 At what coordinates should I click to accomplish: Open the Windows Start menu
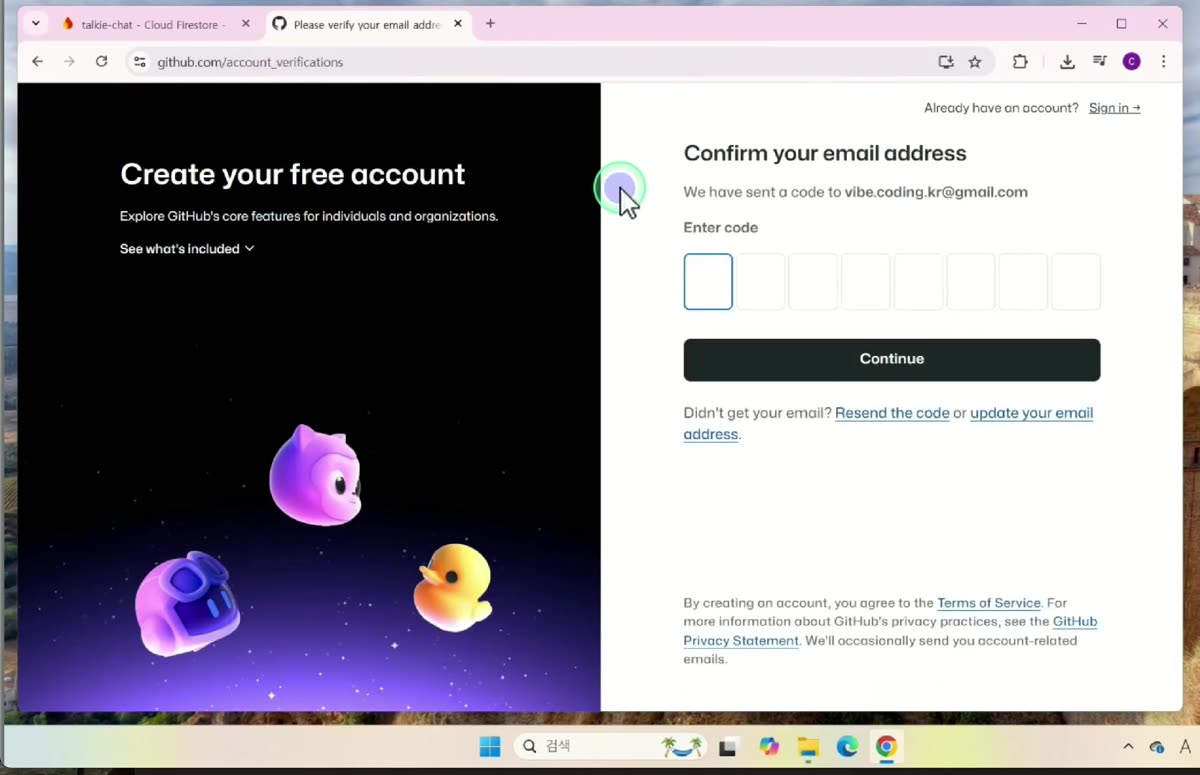(x=490, y=747)
